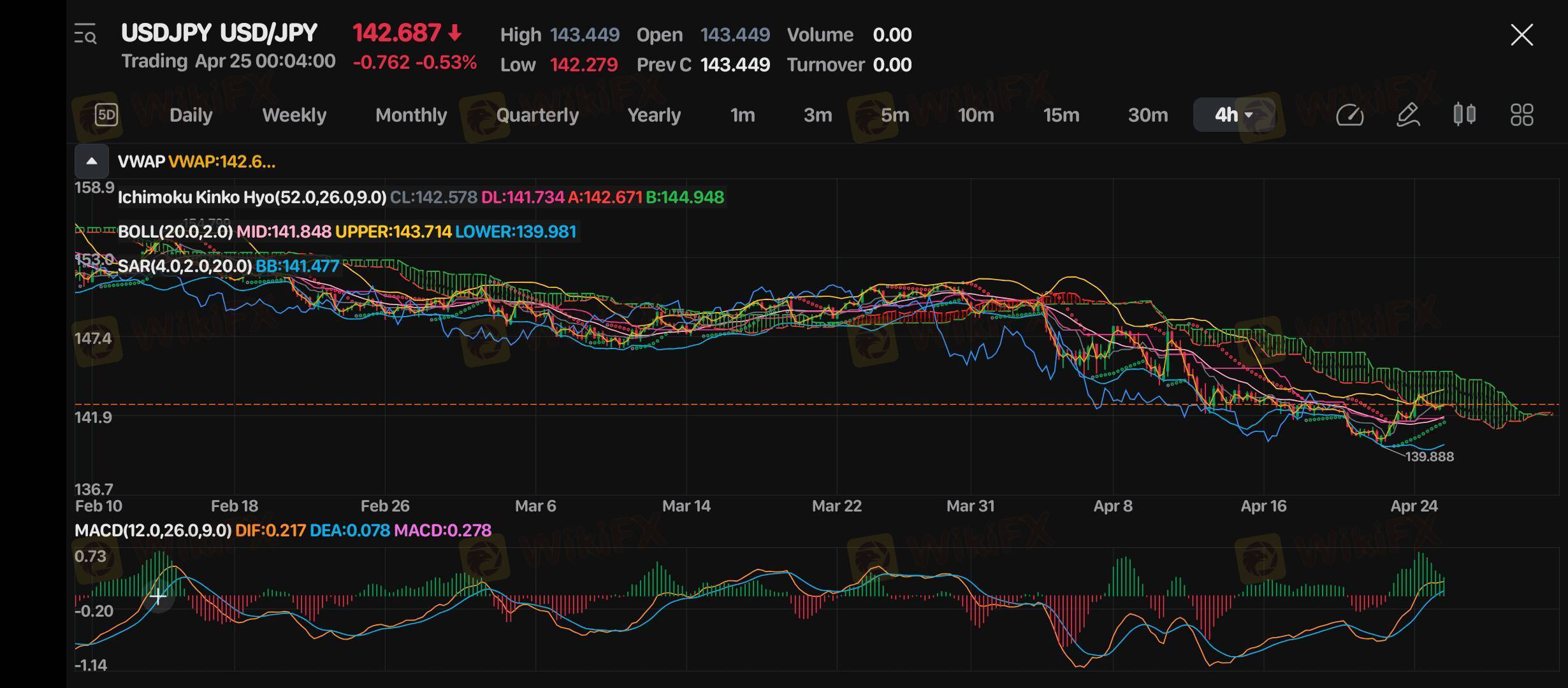Select the 15m interval
Screen dimensions: 1568x688
1061,115
